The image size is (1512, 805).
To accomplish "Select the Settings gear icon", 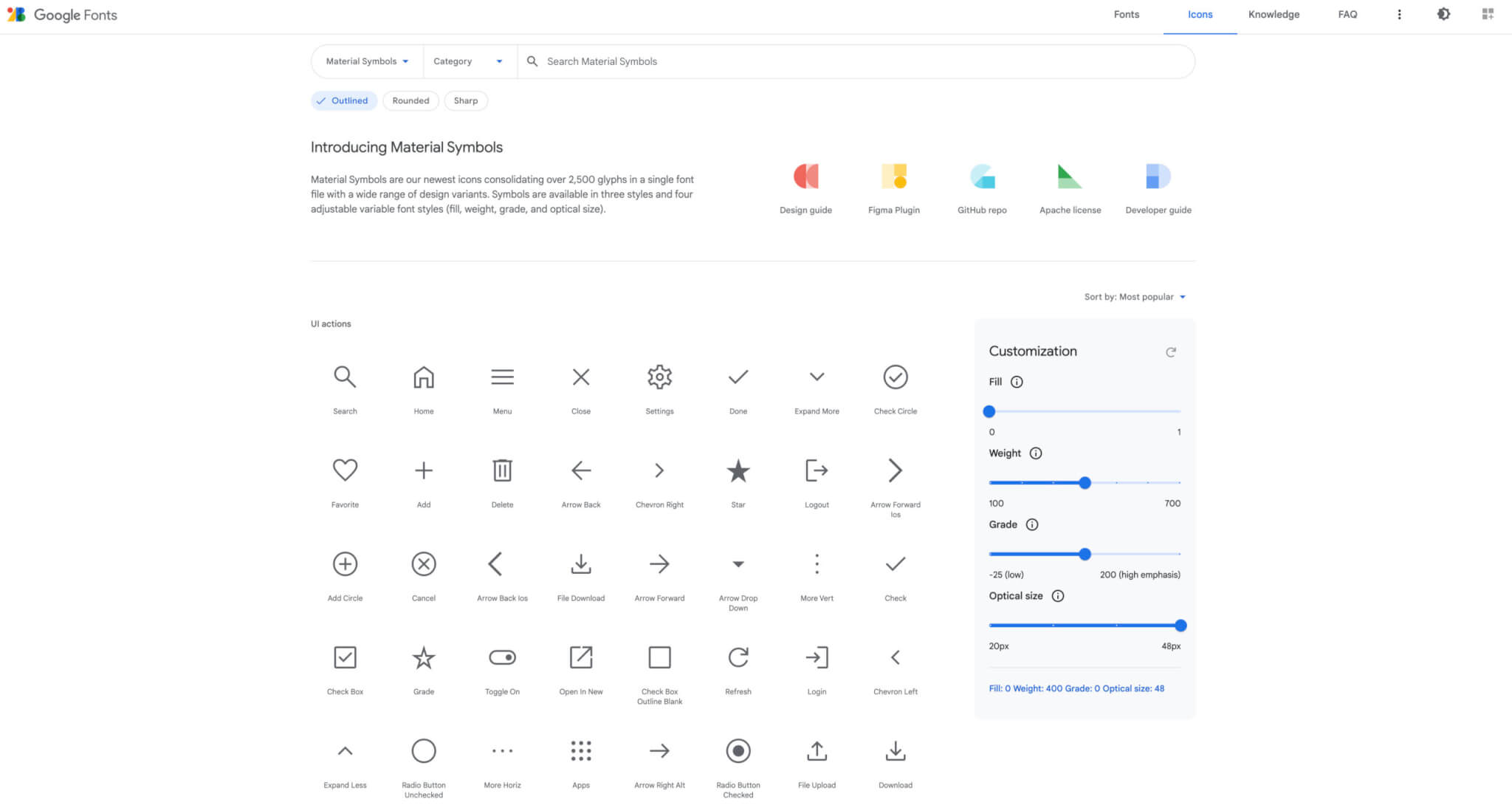I will click(x=659, y=377).
